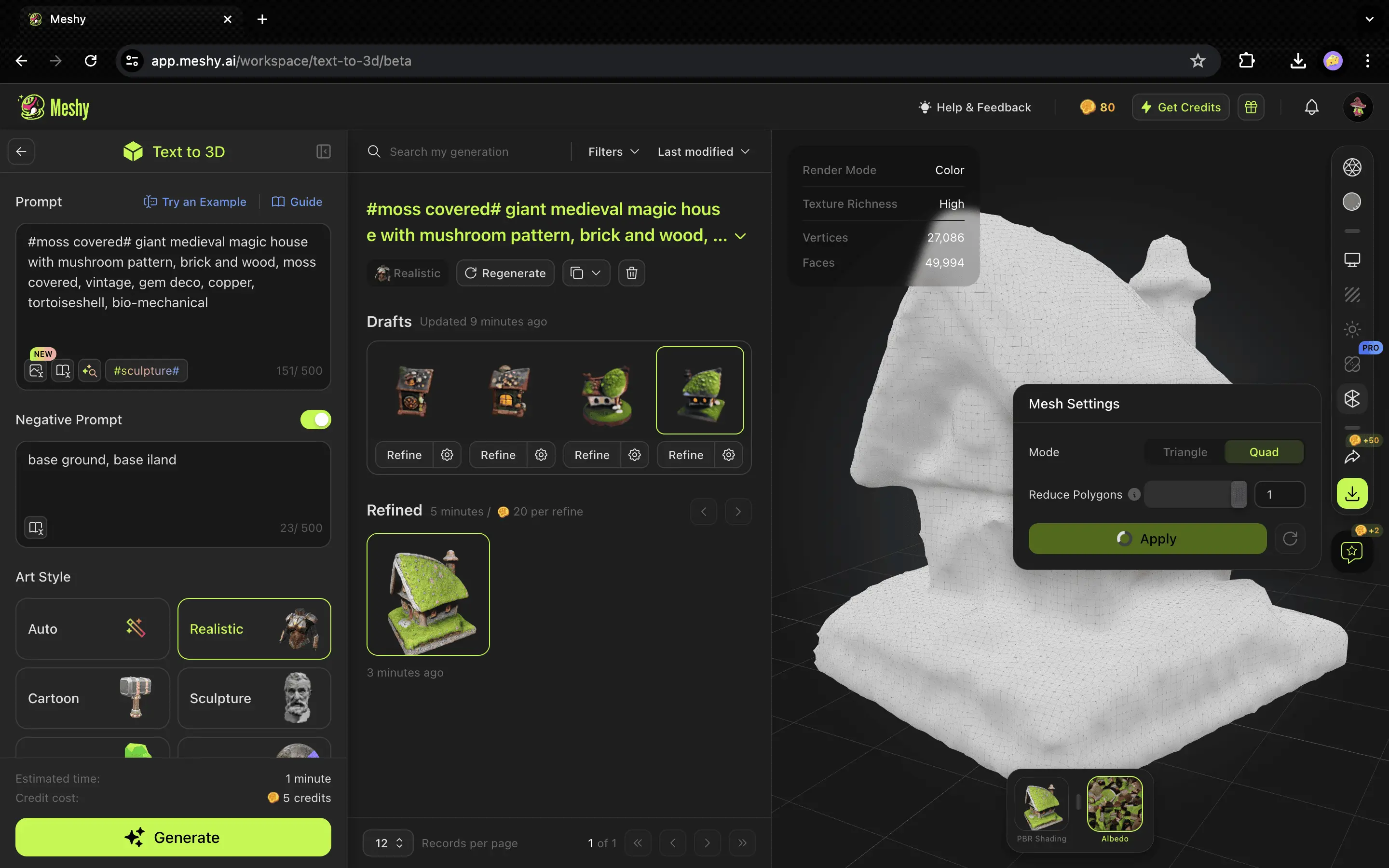Image resolution: width=1389 pixels, height=868 pixels.
Task: Disable the Negative Prompt toggle
Action: [315, 419]
